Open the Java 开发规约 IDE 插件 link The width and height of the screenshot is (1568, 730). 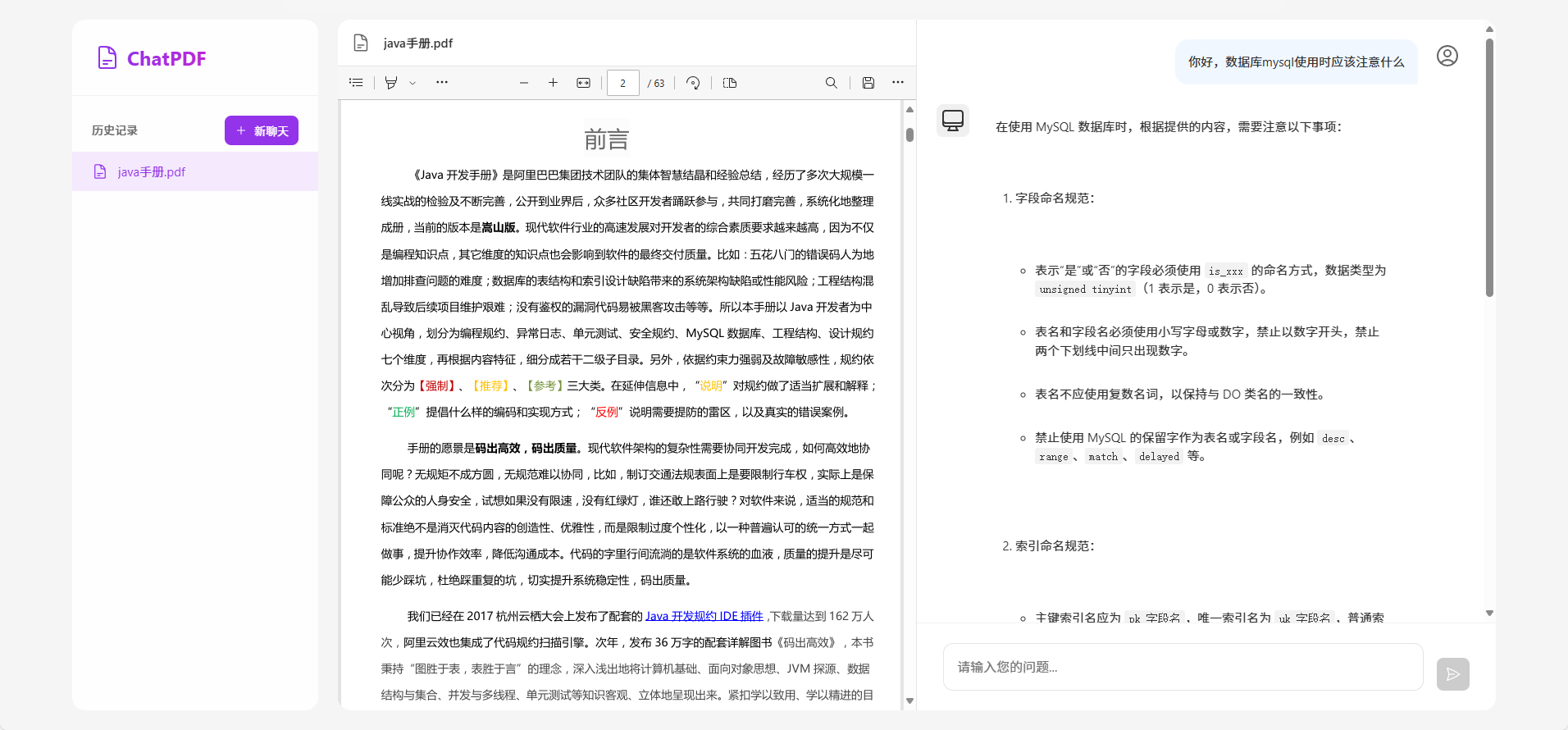pos(704,616)
